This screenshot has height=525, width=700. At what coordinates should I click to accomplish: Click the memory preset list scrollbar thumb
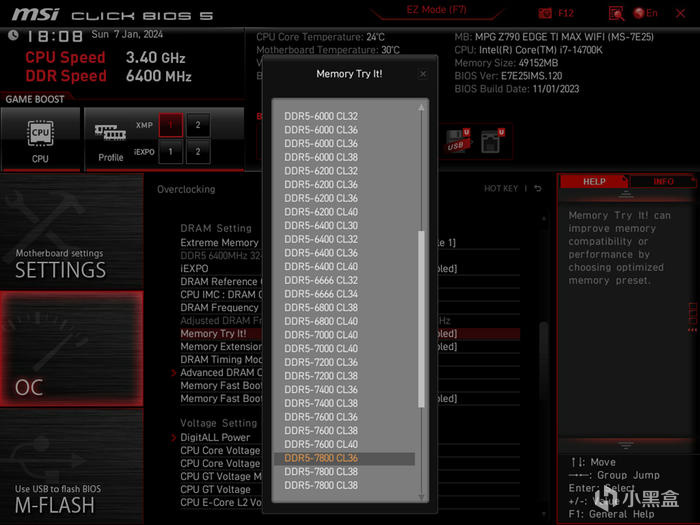tap(421, 319)
